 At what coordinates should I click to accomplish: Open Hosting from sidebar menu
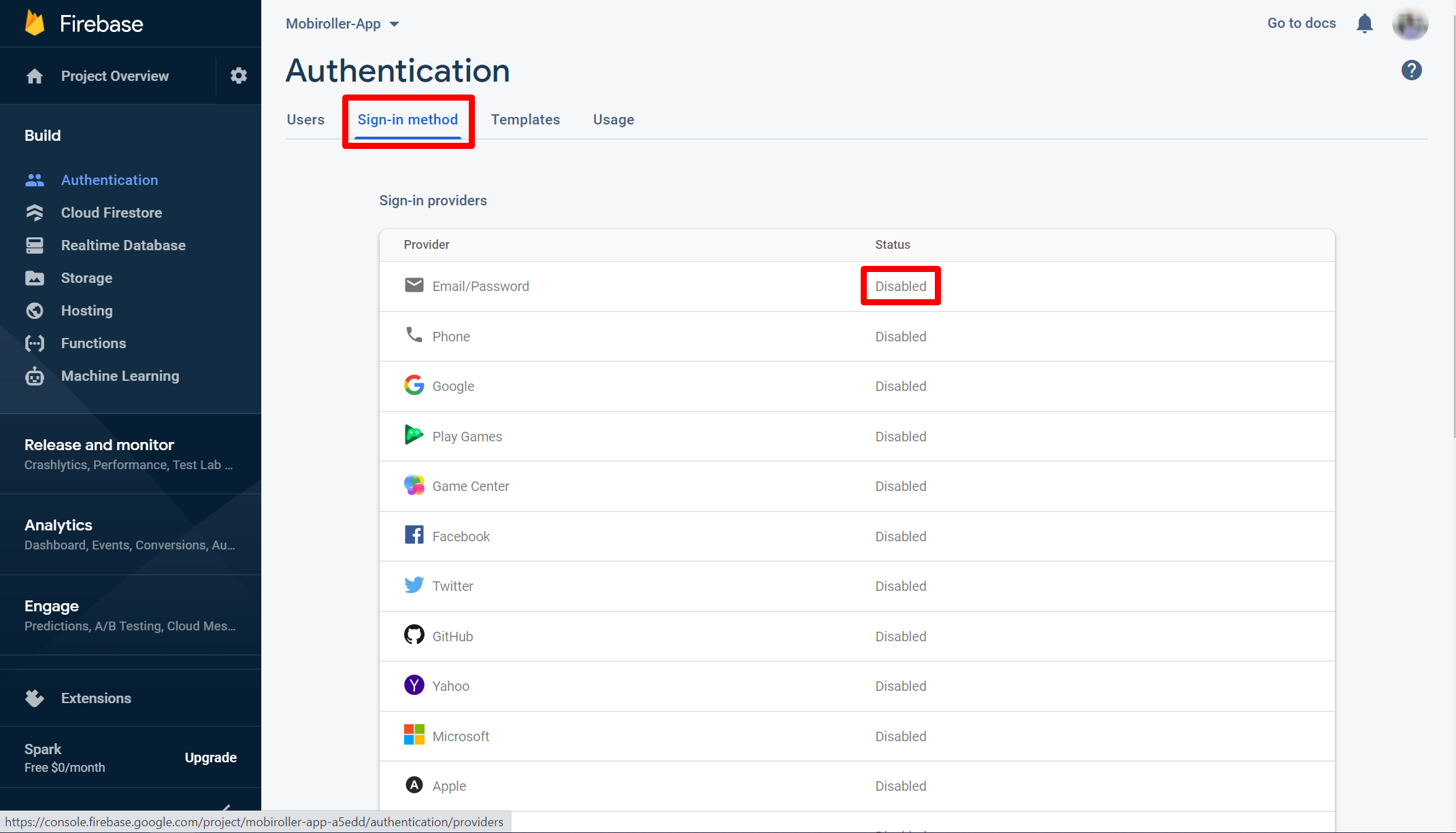(x=87, y=311)
